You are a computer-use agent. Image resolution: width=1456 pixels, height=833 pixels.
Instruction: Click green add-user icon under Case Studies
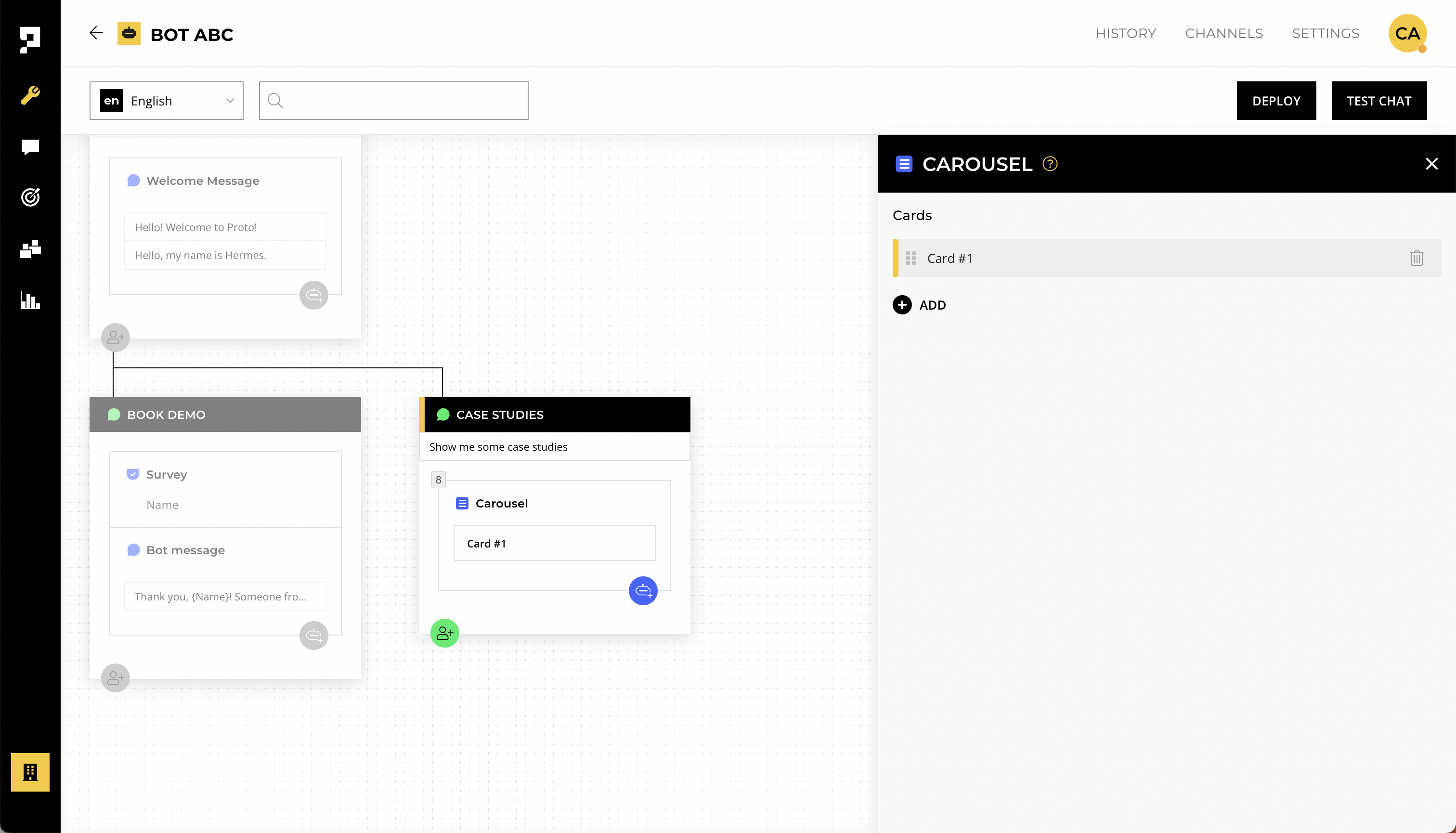point(444,633)
